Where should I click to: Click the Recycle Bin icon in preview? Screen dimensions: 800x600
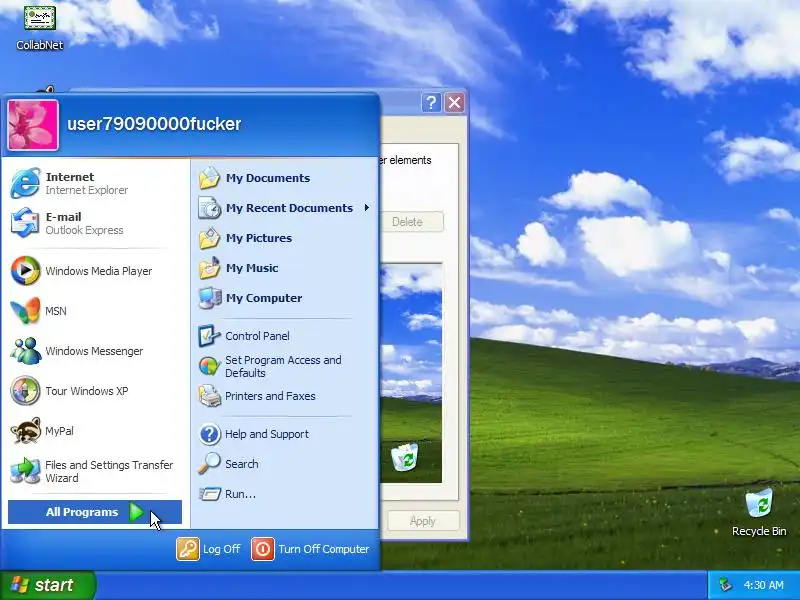(x=404, y=457)
